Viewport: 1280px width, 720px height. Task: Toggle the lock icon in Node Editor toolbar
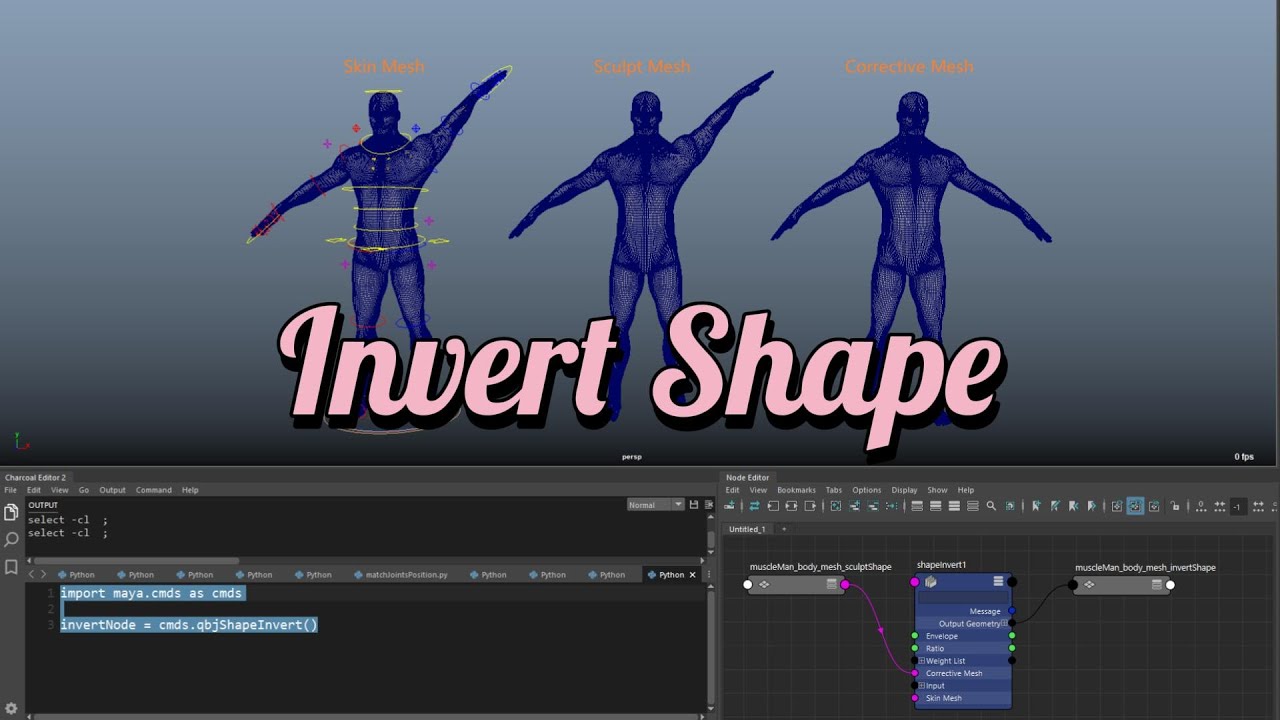coord(1175,506)
